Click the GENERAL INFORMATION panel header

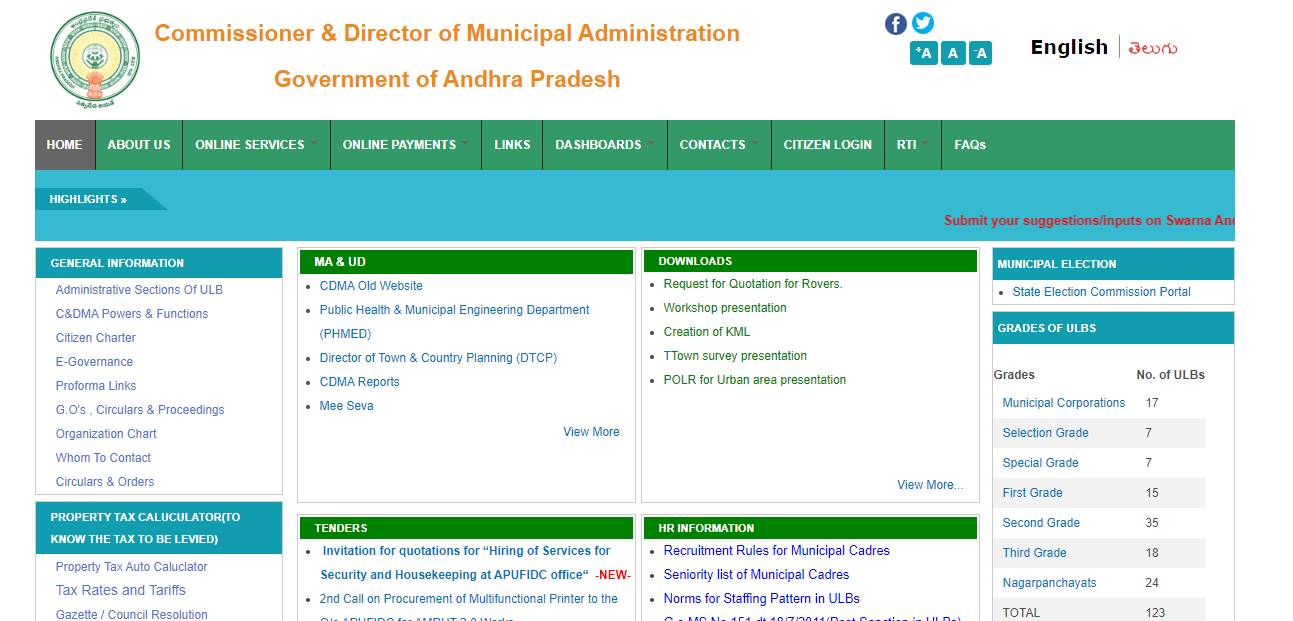coord(159,263)
